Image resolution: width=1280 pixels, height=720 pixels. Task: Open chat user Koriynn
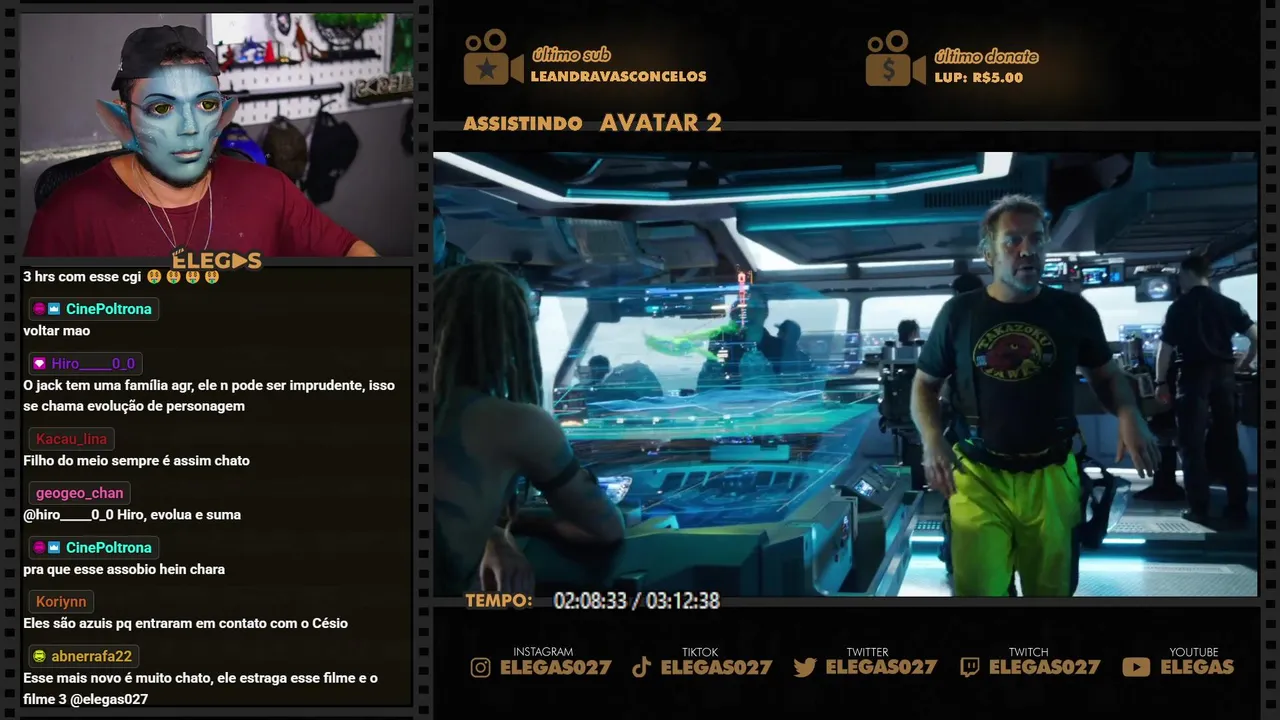tap(61, 602)
